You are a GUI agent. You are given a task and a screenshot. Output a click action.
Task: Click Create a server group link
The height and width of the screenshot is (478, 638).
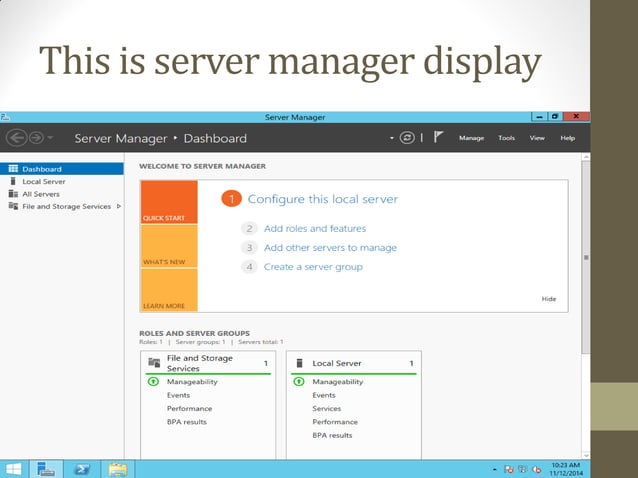pyautogui.click(x=313, y=267)
